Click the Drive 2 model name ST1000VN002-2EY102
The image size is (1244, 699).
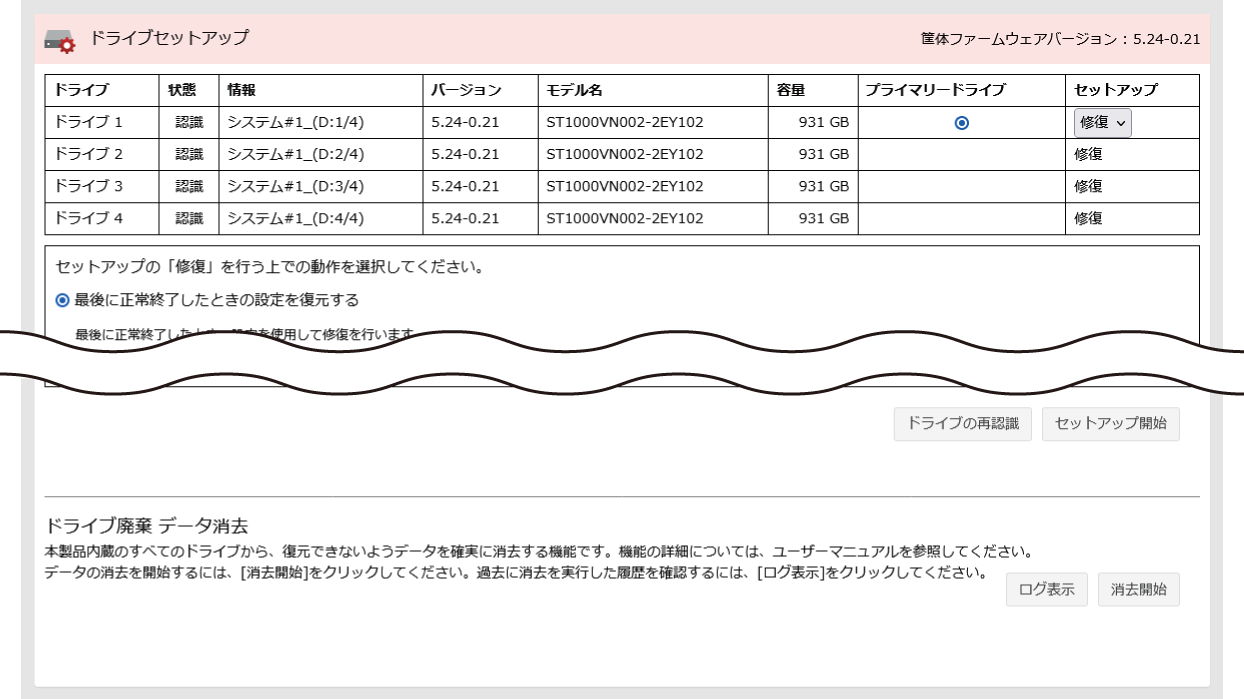click(x=625, y=154)
